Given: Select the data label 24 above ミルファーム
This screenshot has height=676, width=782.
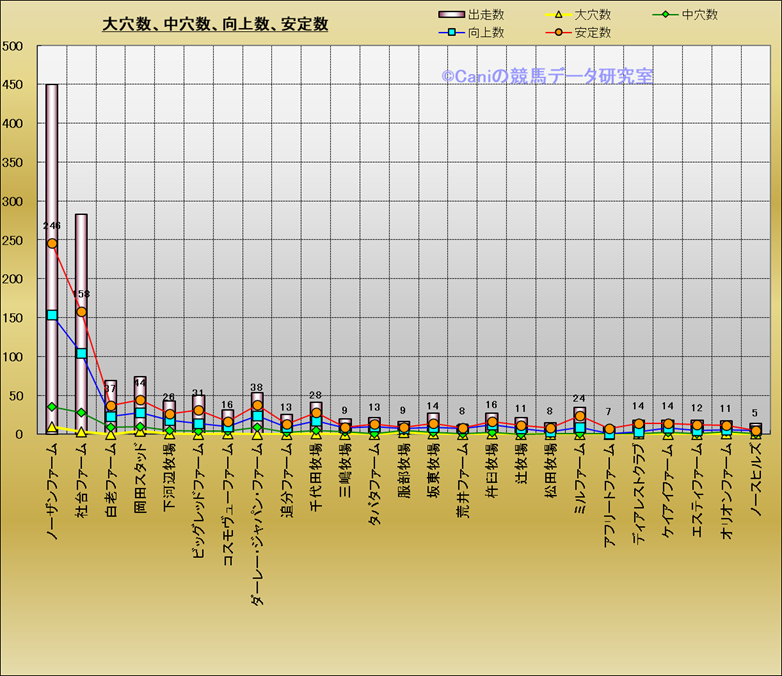Looking at the screenshot, I should click(580, 399).
